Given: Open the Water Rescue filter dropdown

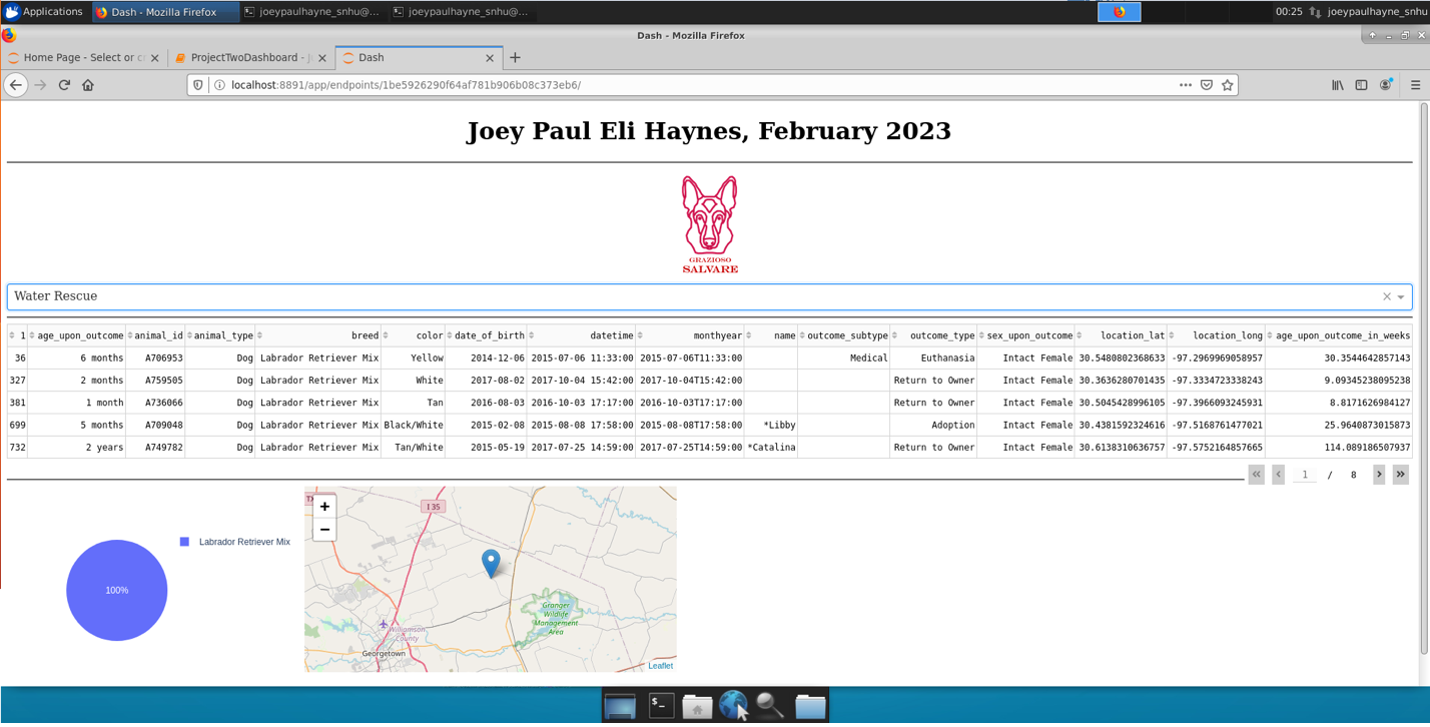Looking at the screenshot, I should [1402, 296].
